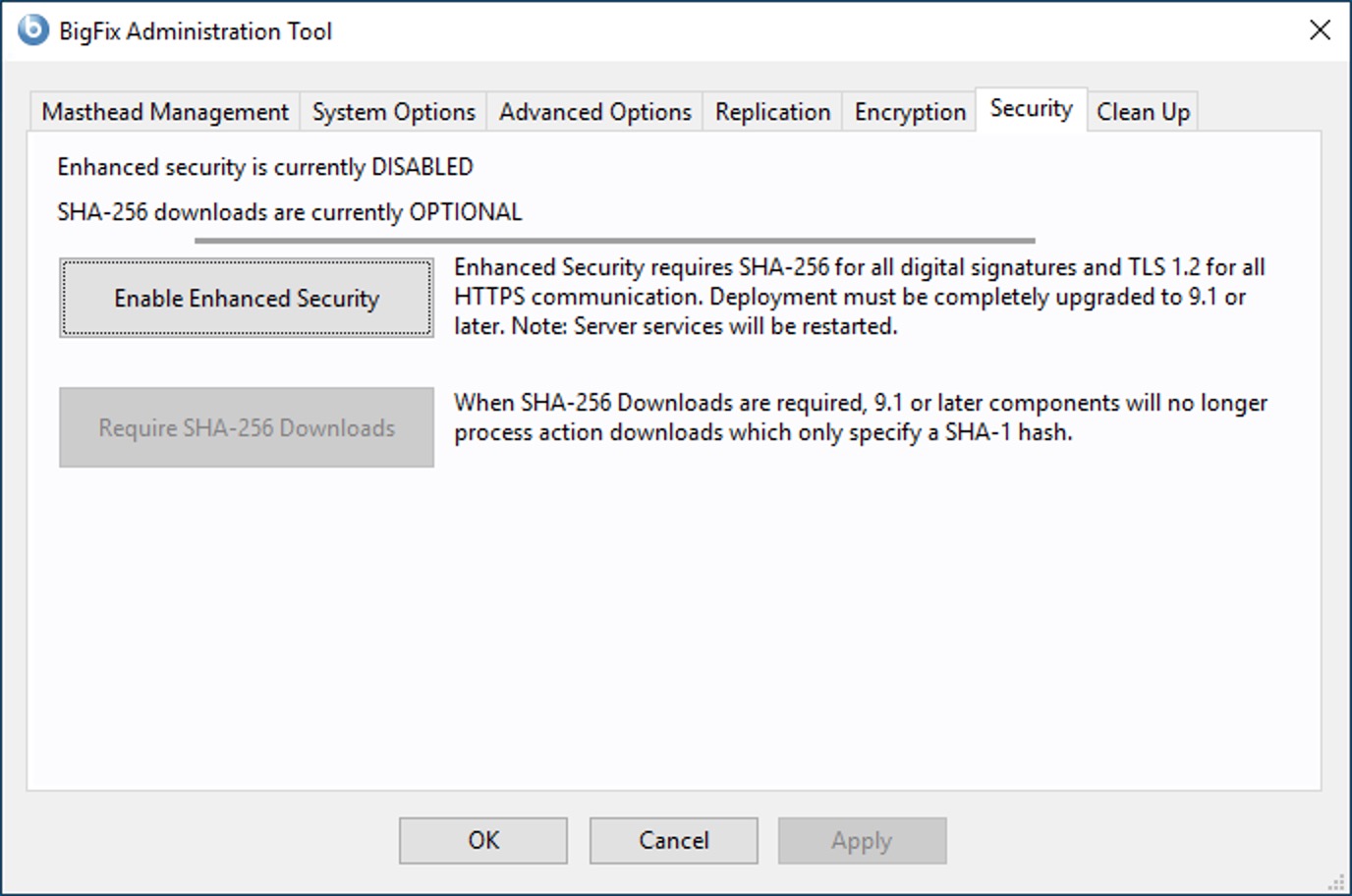Click the Apply button
This screenshot has width=1352, height=896.
coord(862,840)
